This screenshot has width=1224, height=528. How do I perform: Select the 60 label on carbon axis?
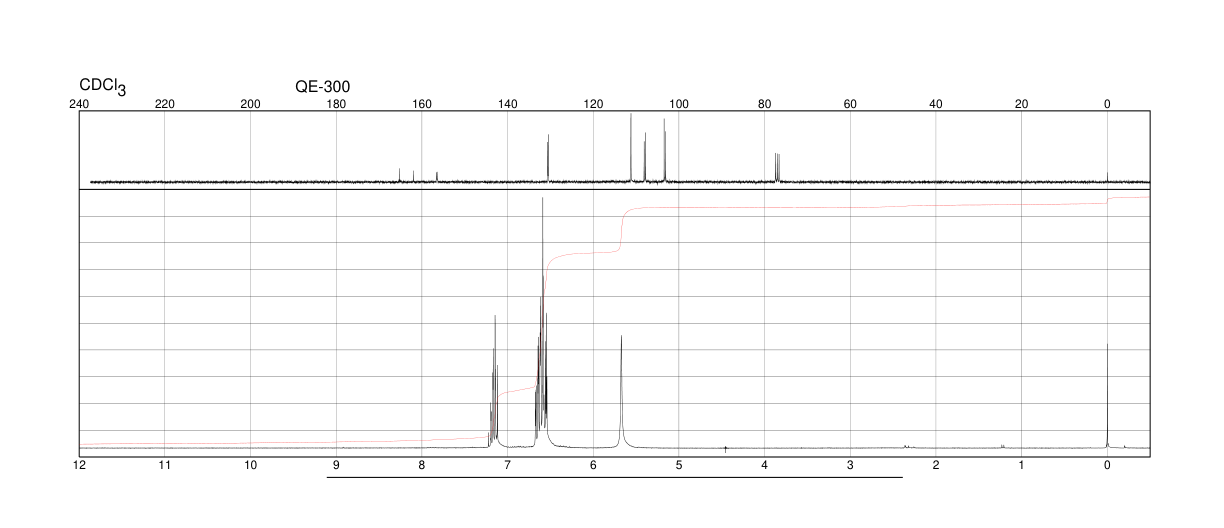click(x=850, y=104)
